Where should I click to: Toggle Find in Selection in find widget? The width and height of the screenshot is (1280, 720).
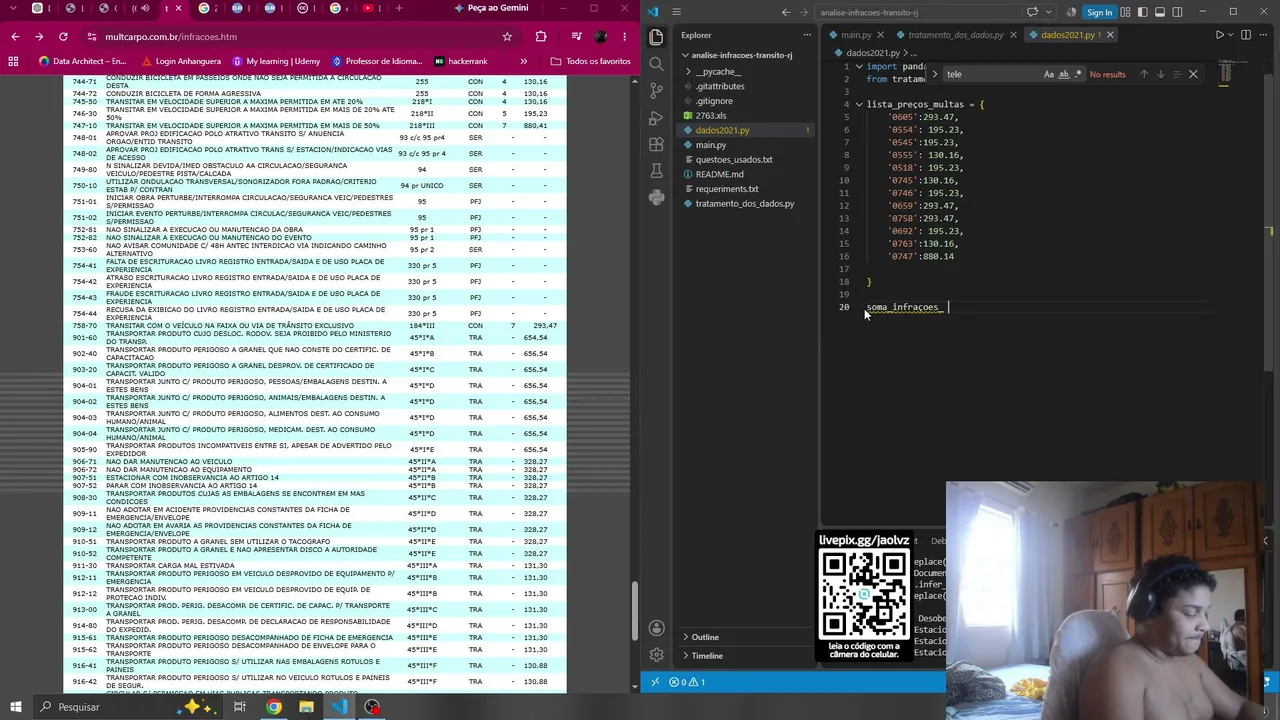coord(1176,74)
